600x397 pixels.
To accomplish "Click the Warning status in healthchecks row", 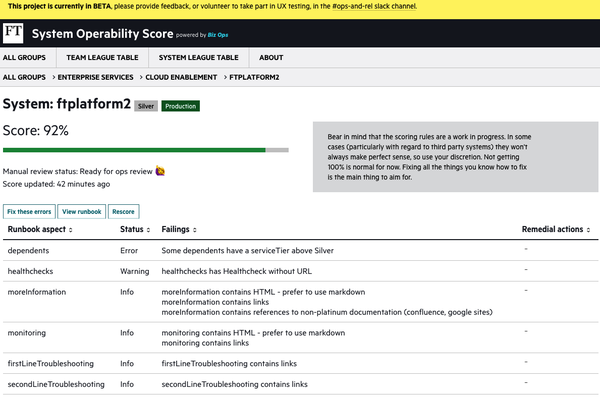I will coord(135,271).
